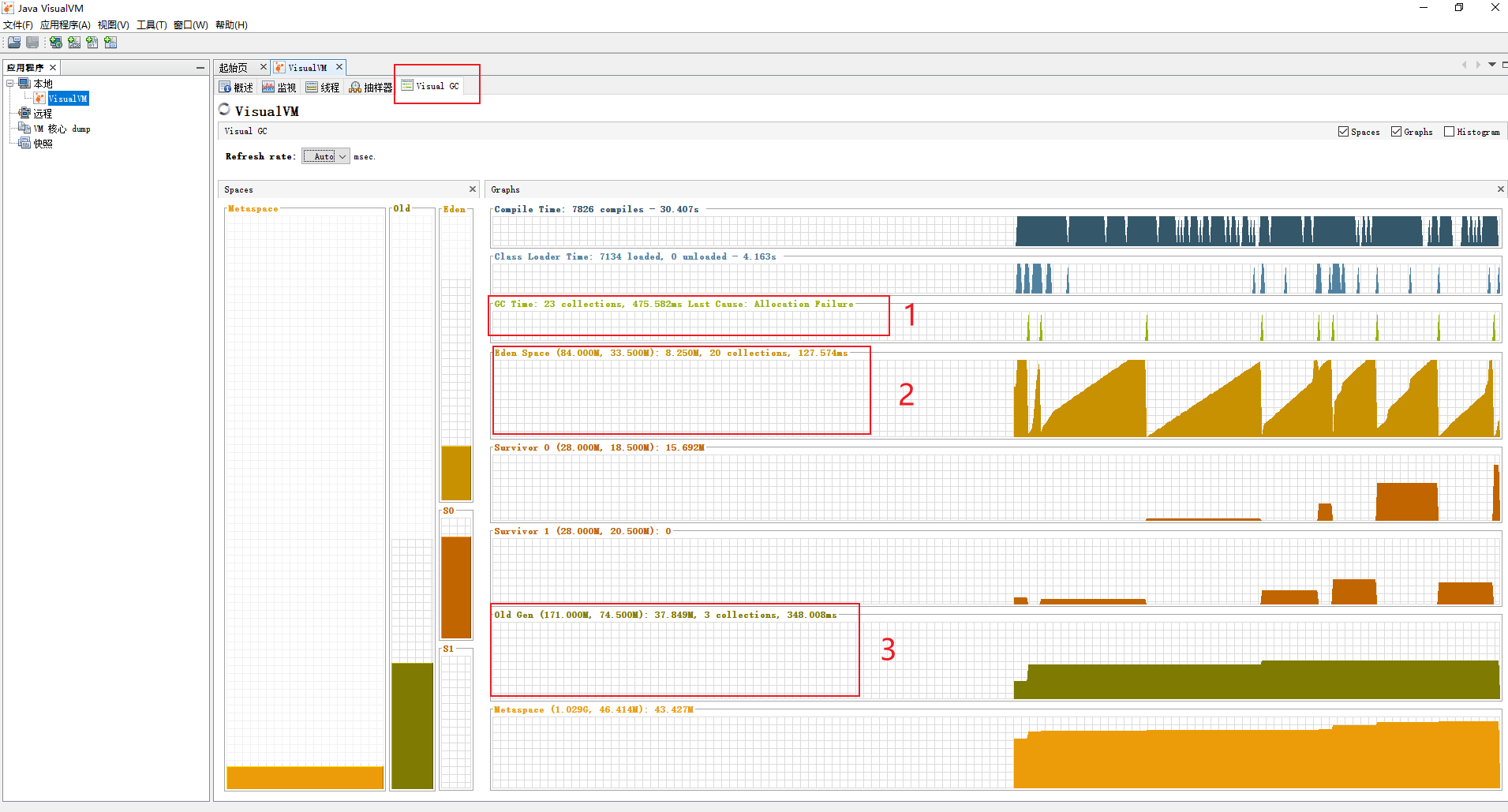Viewport: 1508px width, 812px height.
Task: Open the Visual GC tab
Action: pos(431,86)
